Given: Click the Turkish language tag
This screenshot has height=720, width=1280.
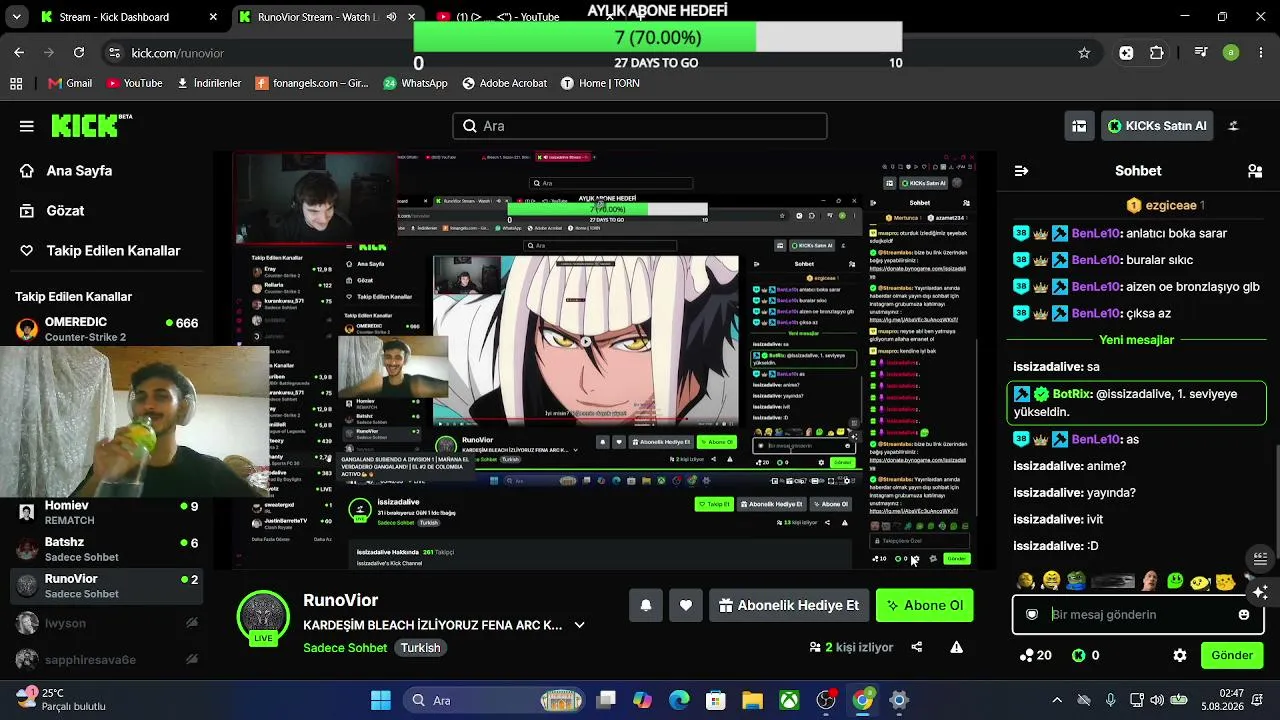Looking at the screenshot, I should click(x=421, y=648).
